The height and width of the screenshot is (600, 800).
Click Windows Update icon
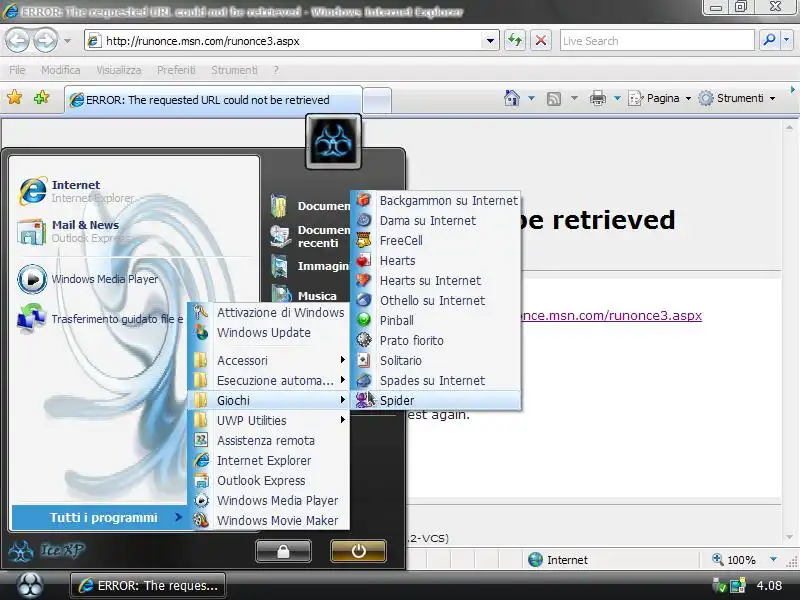(201, 332)
